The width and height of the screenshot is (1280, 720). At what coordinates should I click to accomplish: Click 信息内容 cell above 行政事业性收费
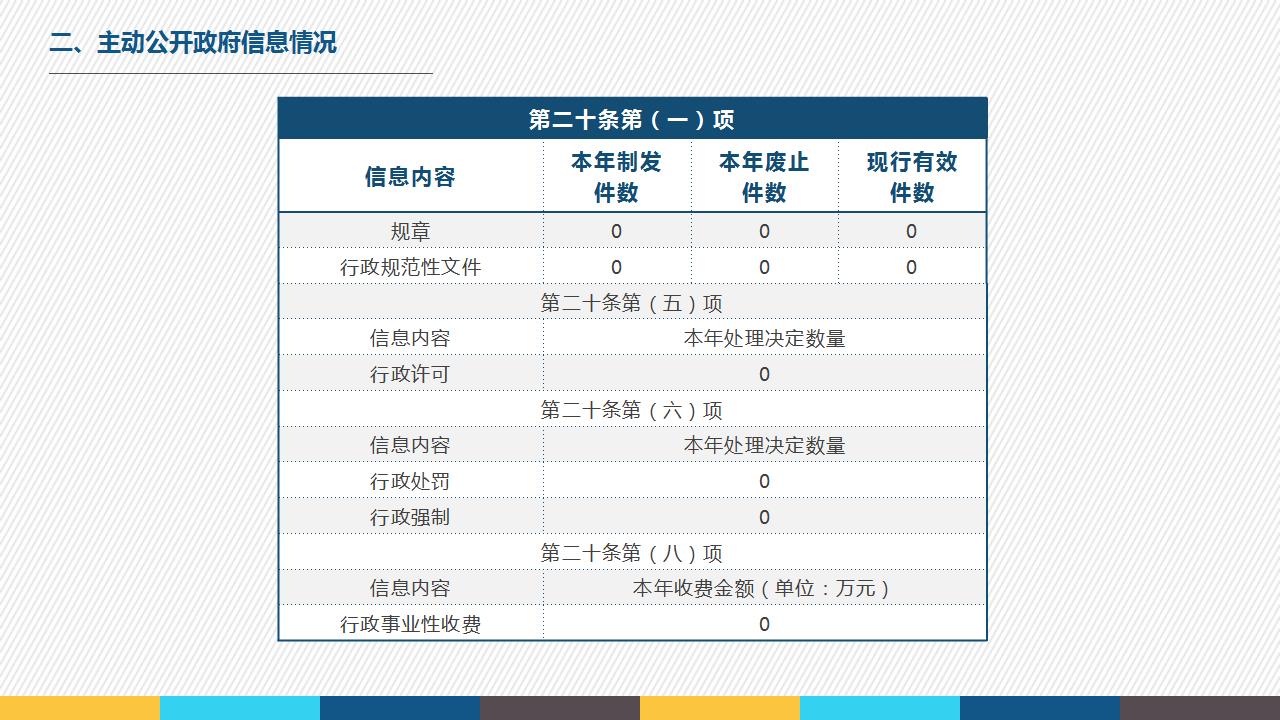[410, 588]
